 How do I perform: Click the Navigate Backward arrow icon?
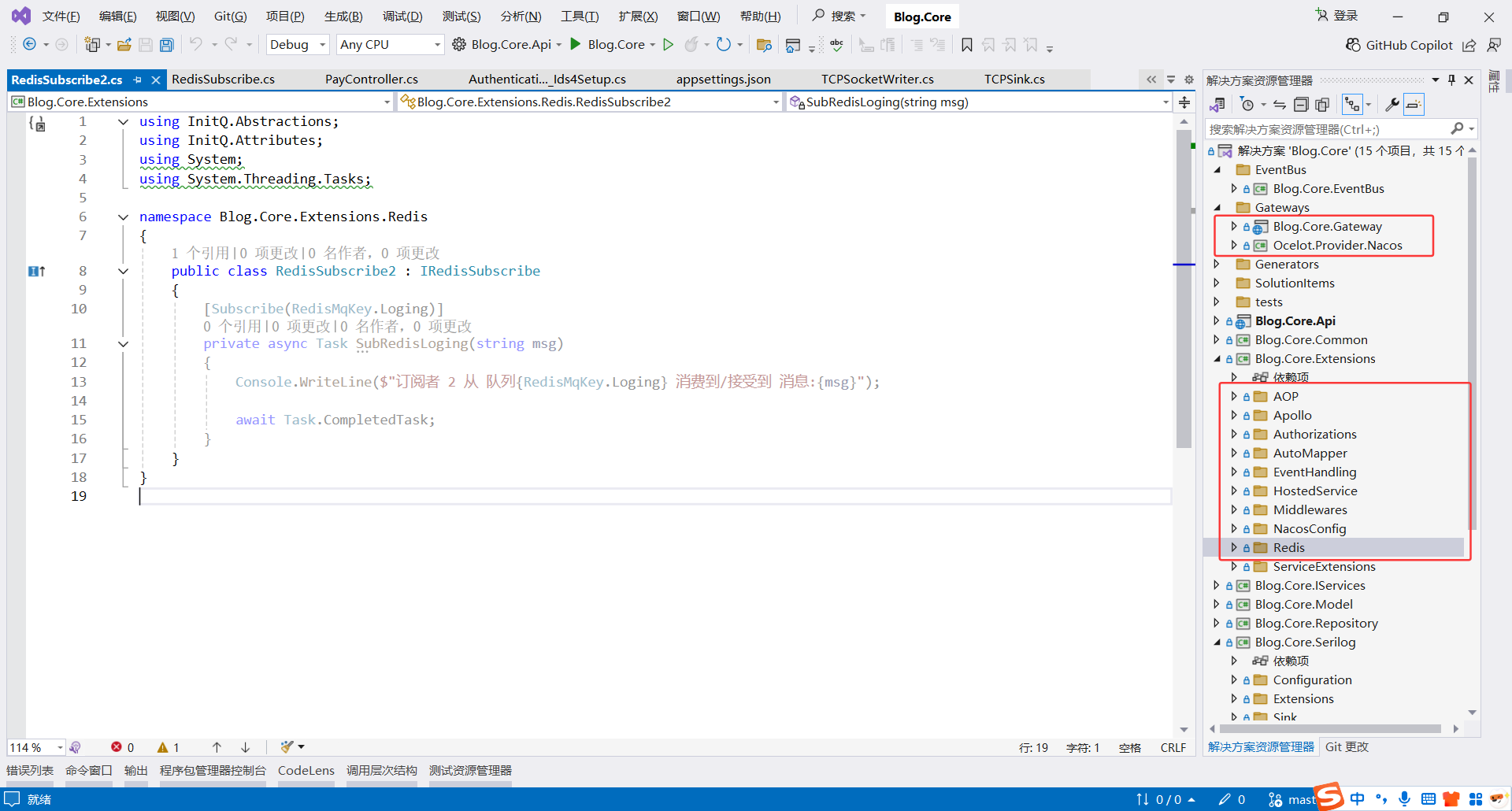point(29,45)
